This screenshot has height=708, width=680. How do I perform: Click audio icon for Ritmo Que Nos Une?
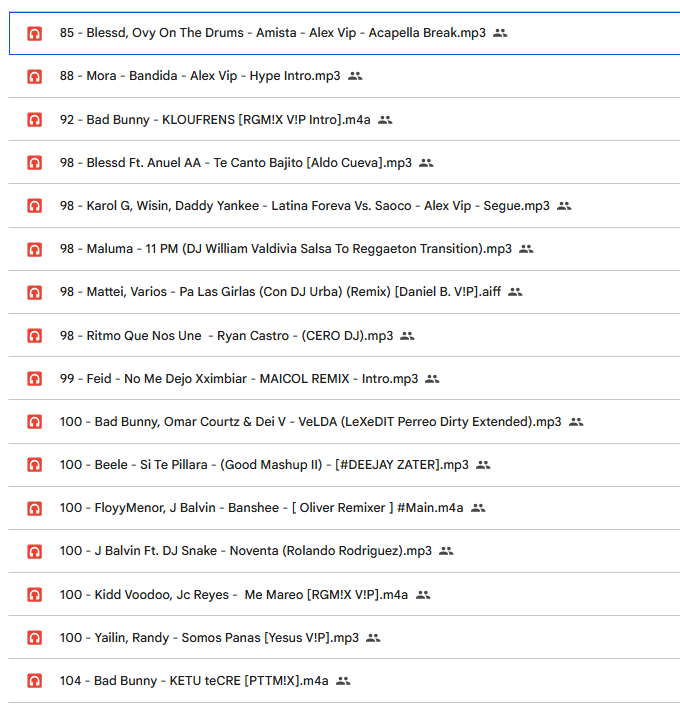click(x=35, y=335)
